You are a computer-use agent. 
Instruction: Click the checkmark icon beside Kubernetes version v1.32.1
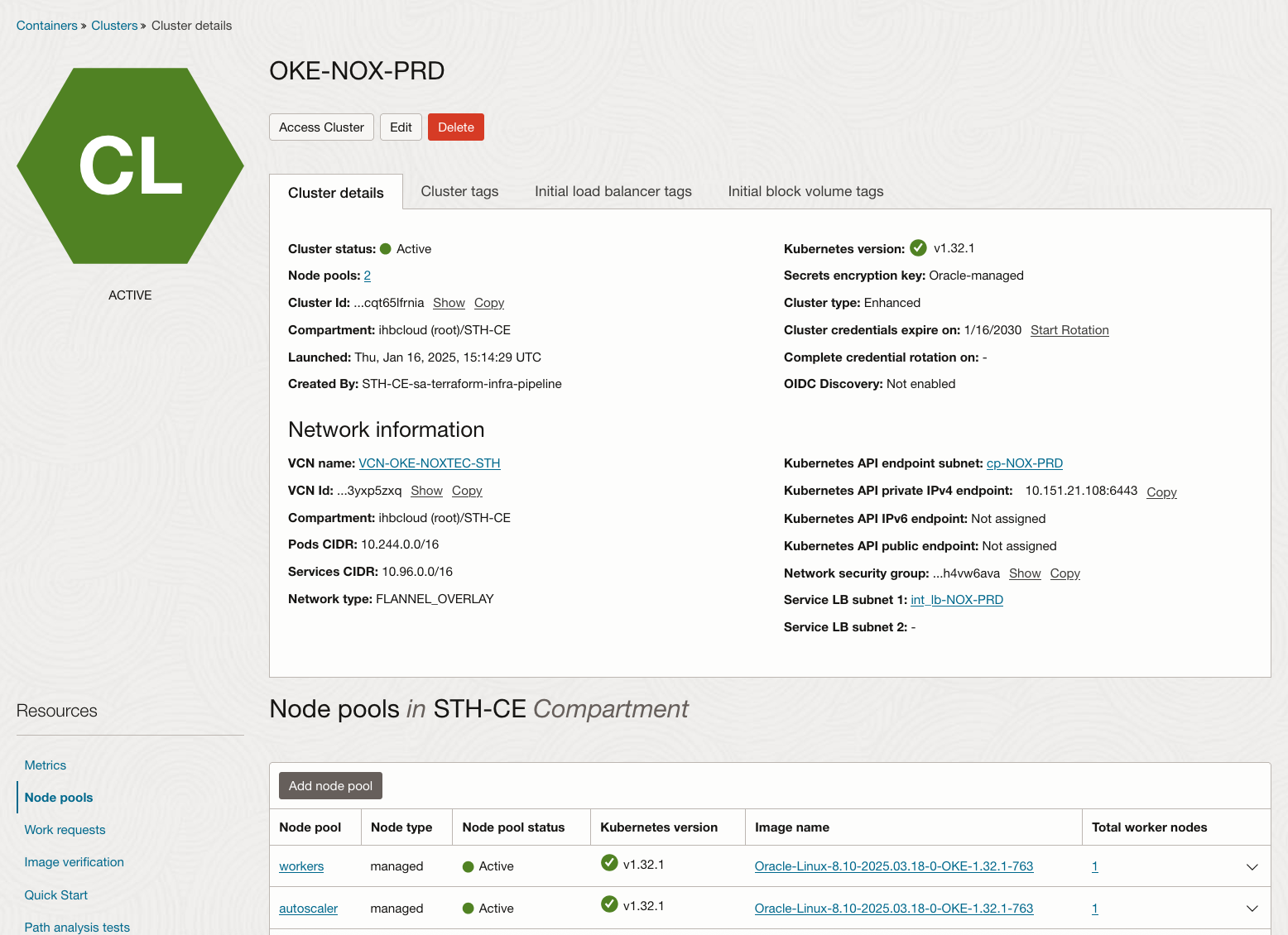(x=918, y=247)
